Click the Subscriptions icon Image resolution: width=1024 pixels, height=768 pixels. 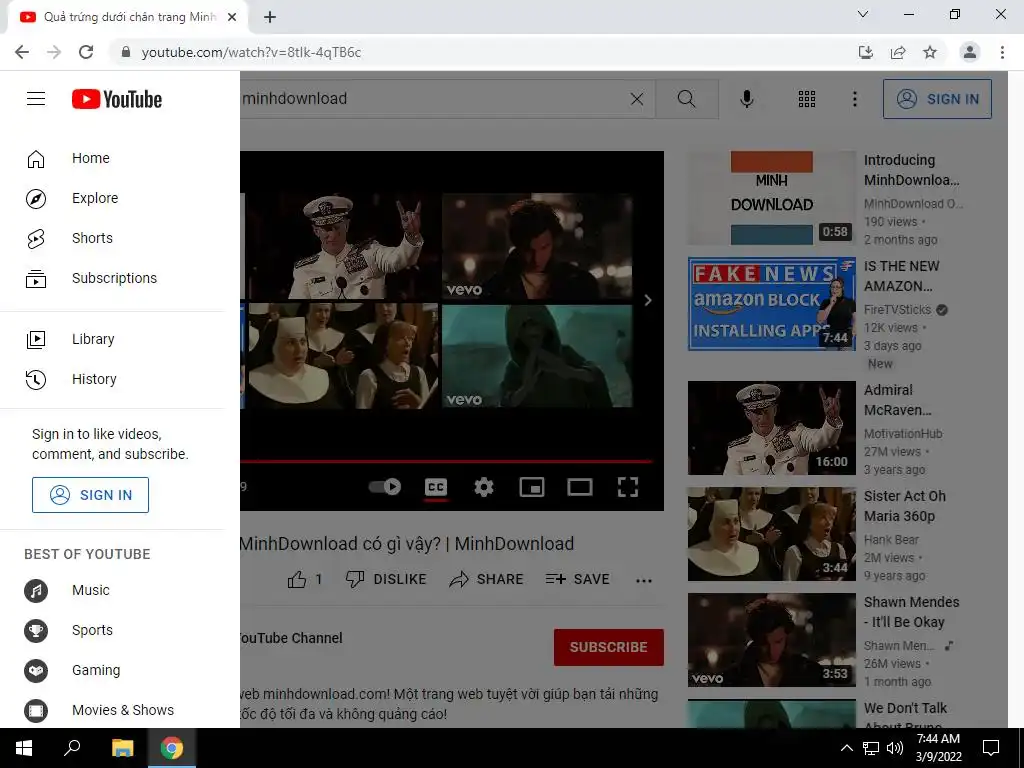tap(36, 279)
